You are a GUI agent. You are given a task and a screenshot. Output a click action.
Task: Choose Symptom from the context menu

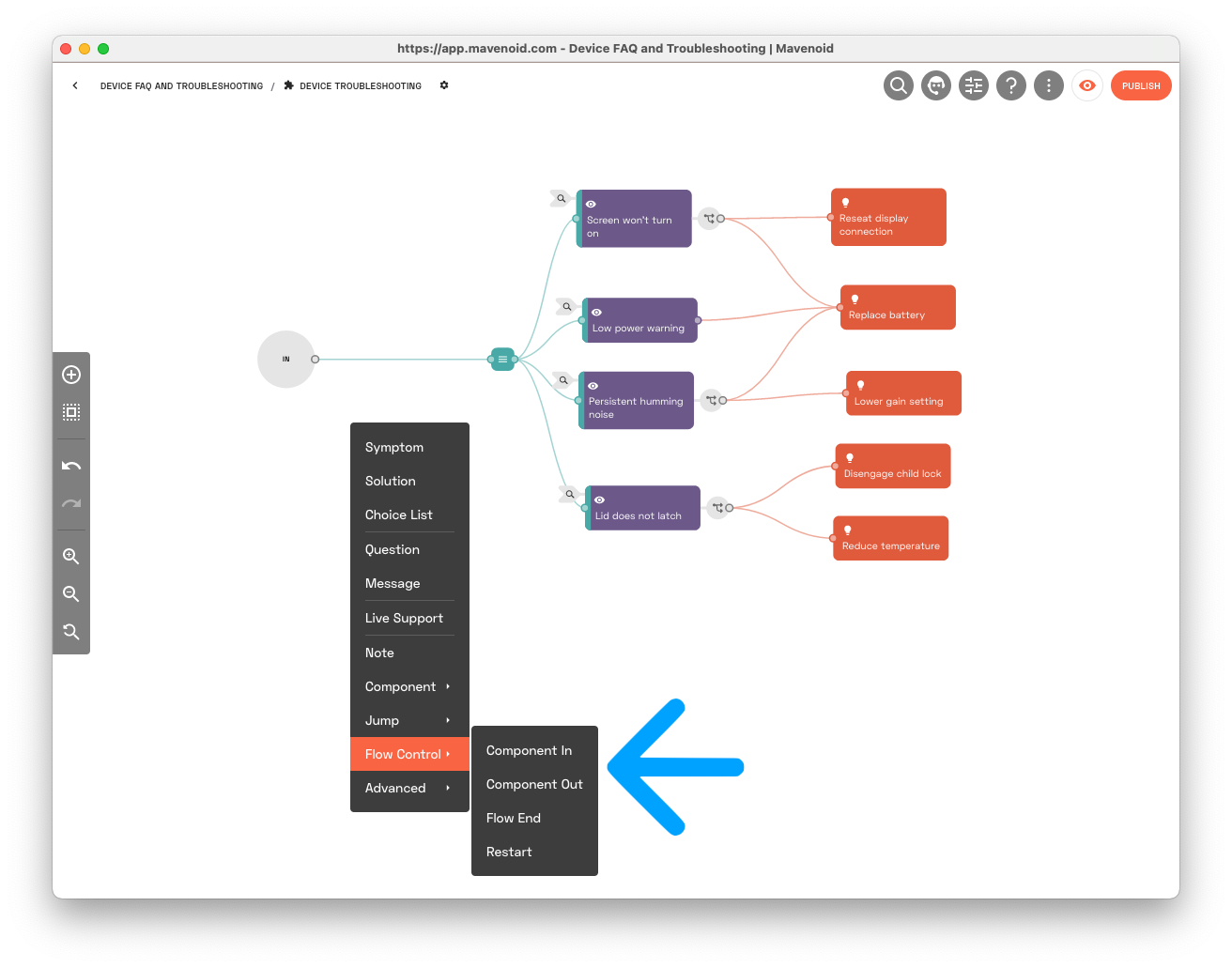[x=409, y=447]
